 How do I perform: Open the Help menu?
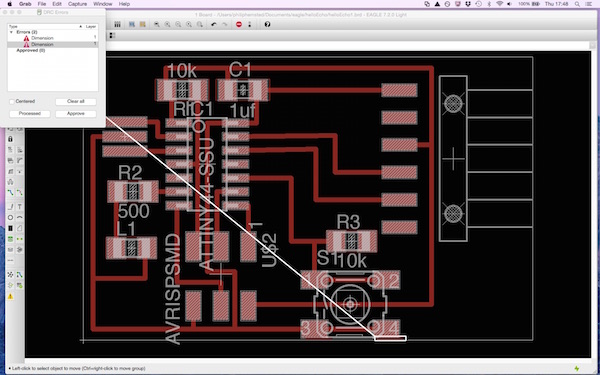[x=124, y=4]
